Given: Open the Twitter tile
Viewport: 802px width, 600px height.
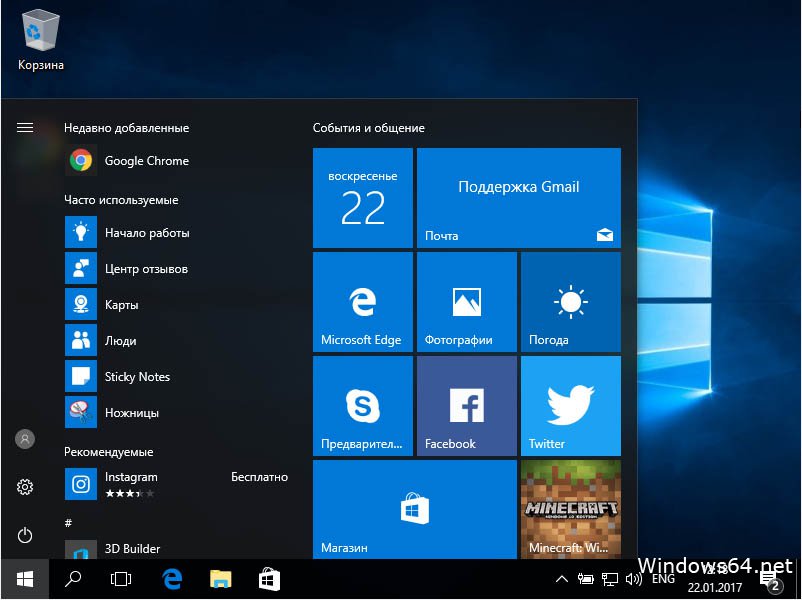Looking at the screenshot, I should [571, 406].
